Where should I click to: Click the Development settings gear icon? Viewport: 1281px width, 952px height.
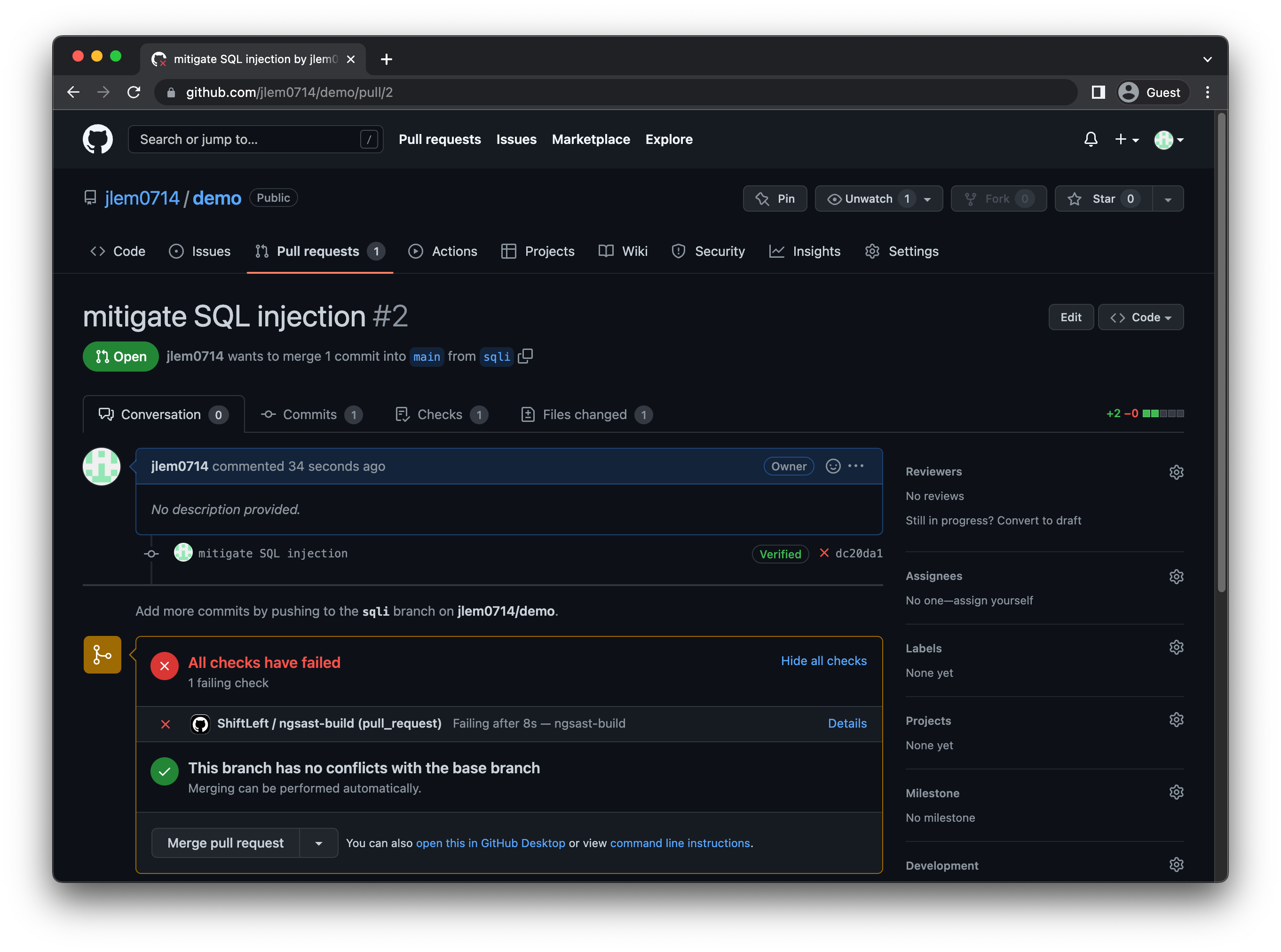[1177, 864]
